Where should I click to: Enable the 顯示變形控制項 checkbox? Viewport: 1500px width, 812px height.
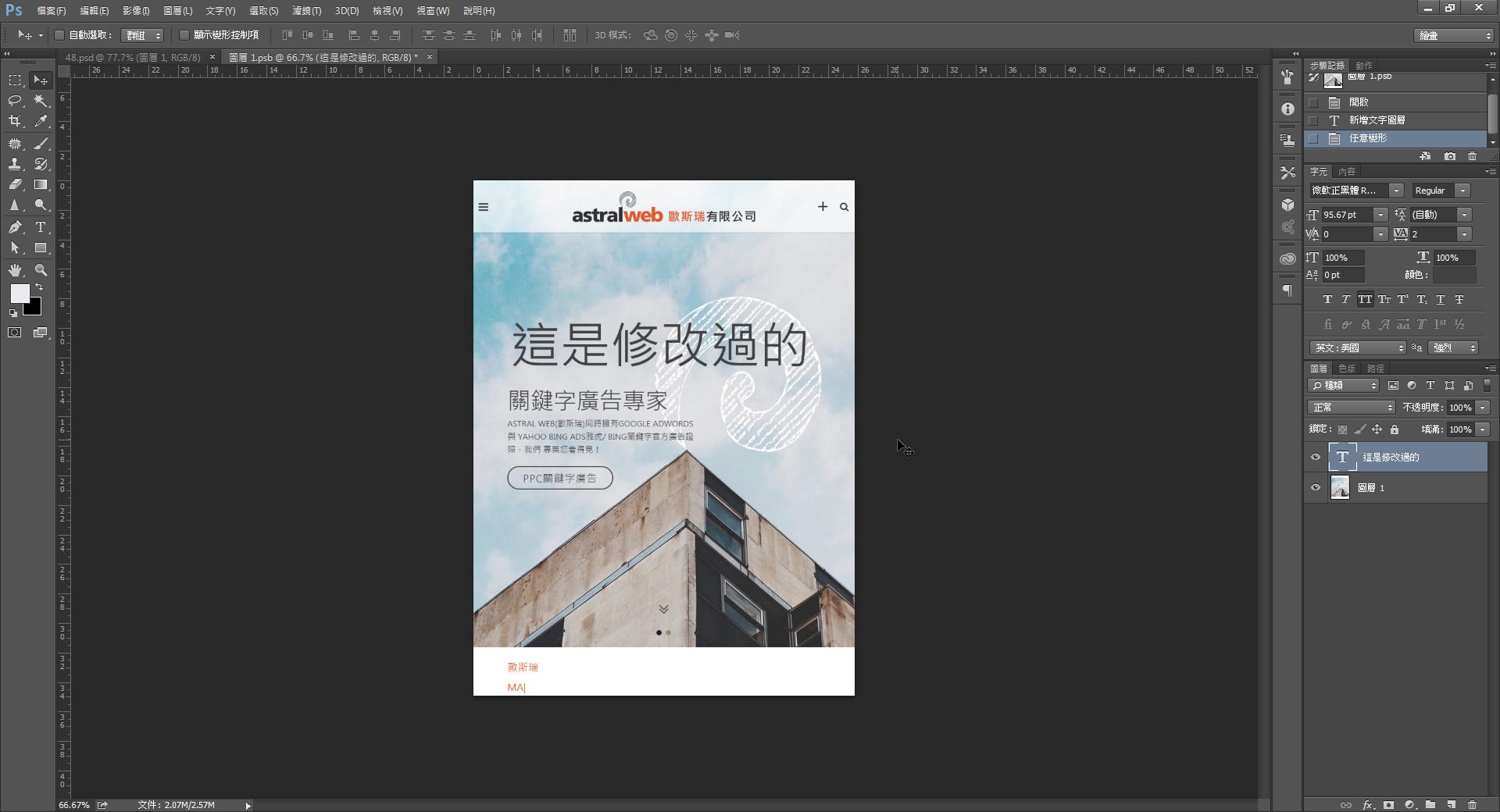pos(184,35)
